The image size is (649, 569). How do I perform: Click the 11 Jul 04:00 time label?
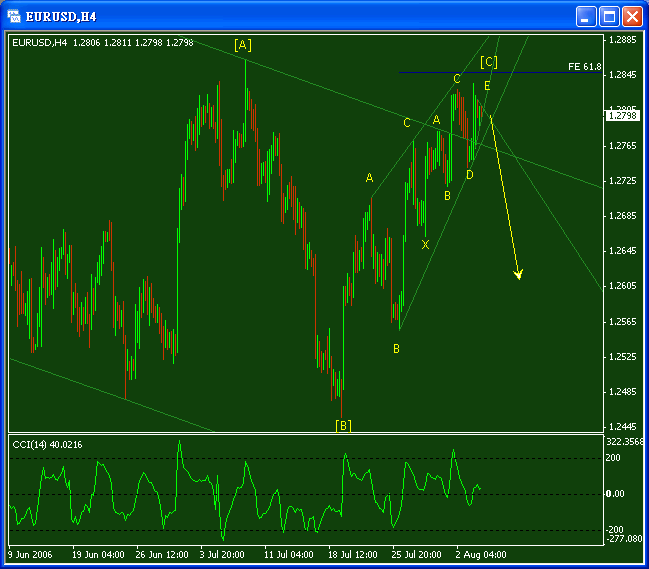[x=288, y=555]
